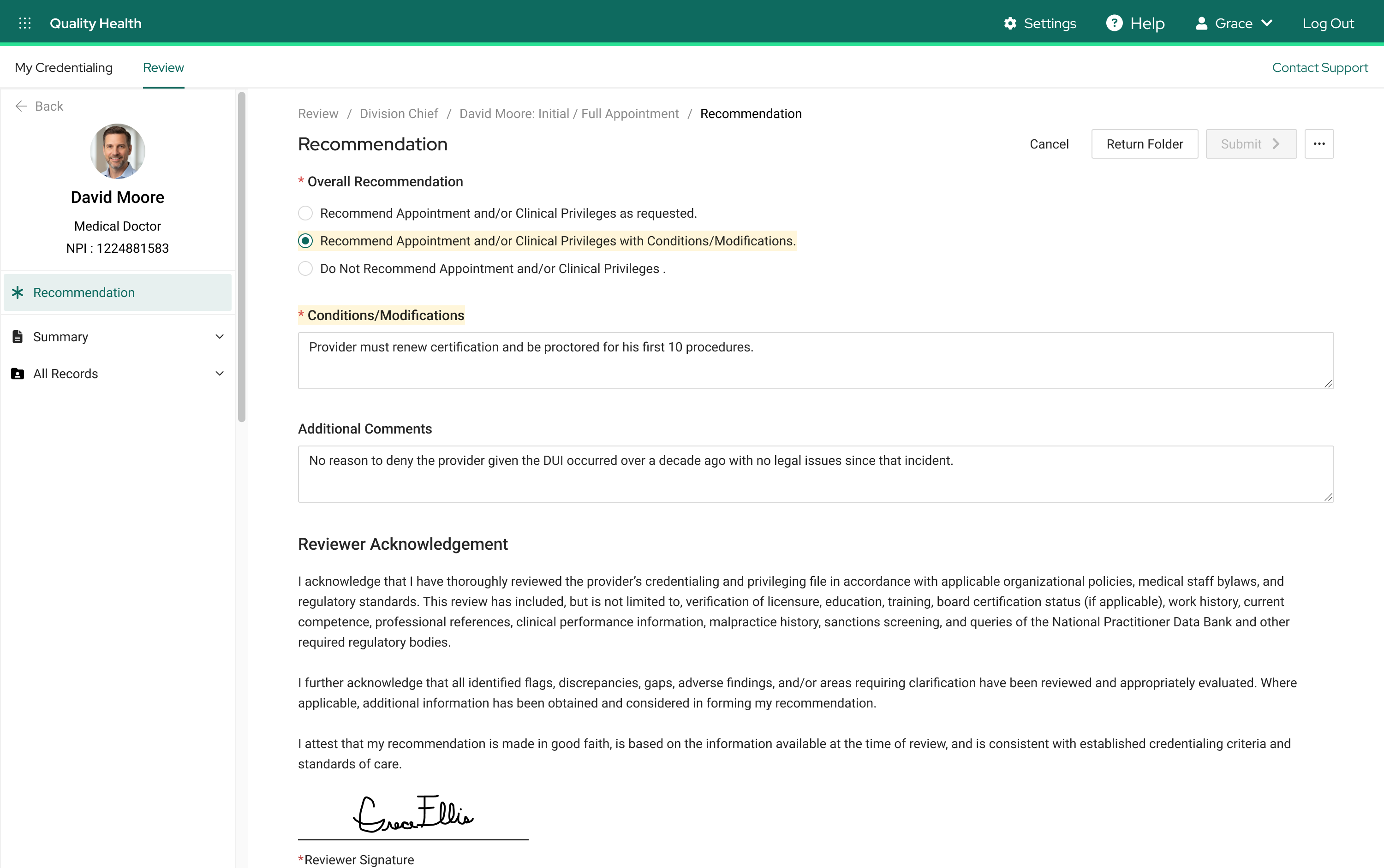Open the Grace account dropdown arrow
This screenshot has width=1384, height=868.
1267,23
